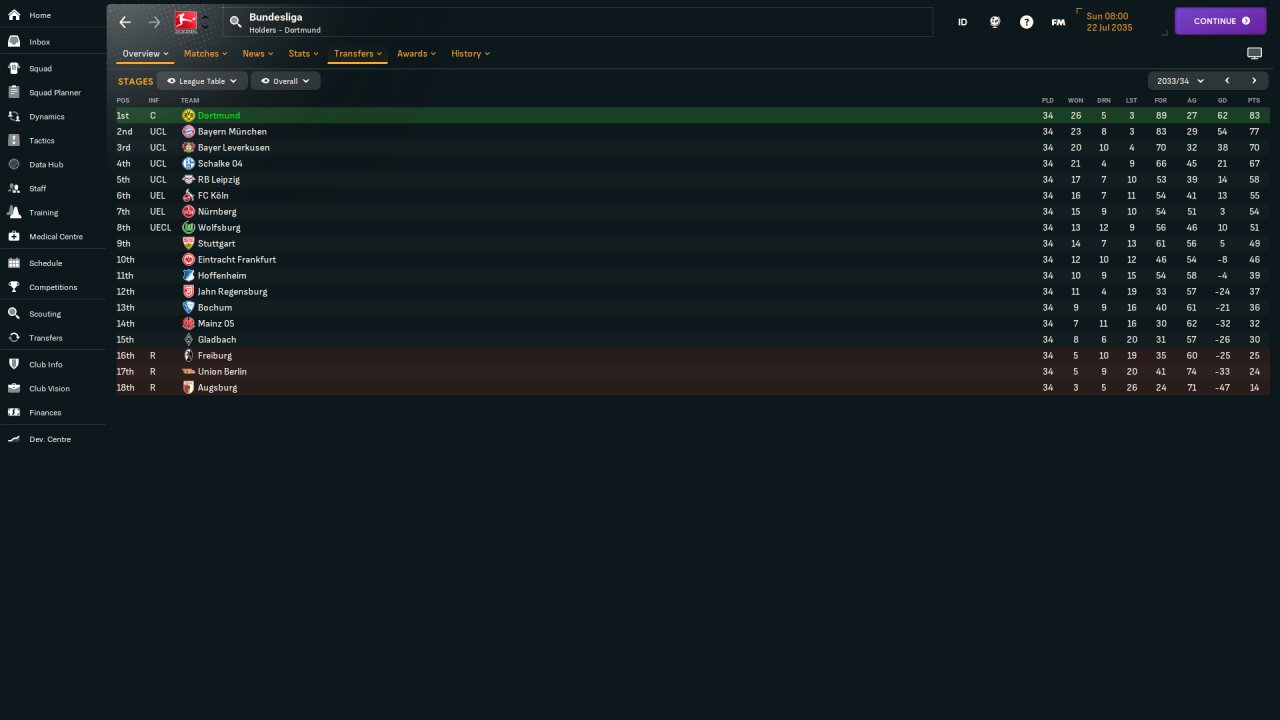Open the Augsburg team link
The height and width of the screenshot is (720, 1280).
pos(218,388)
